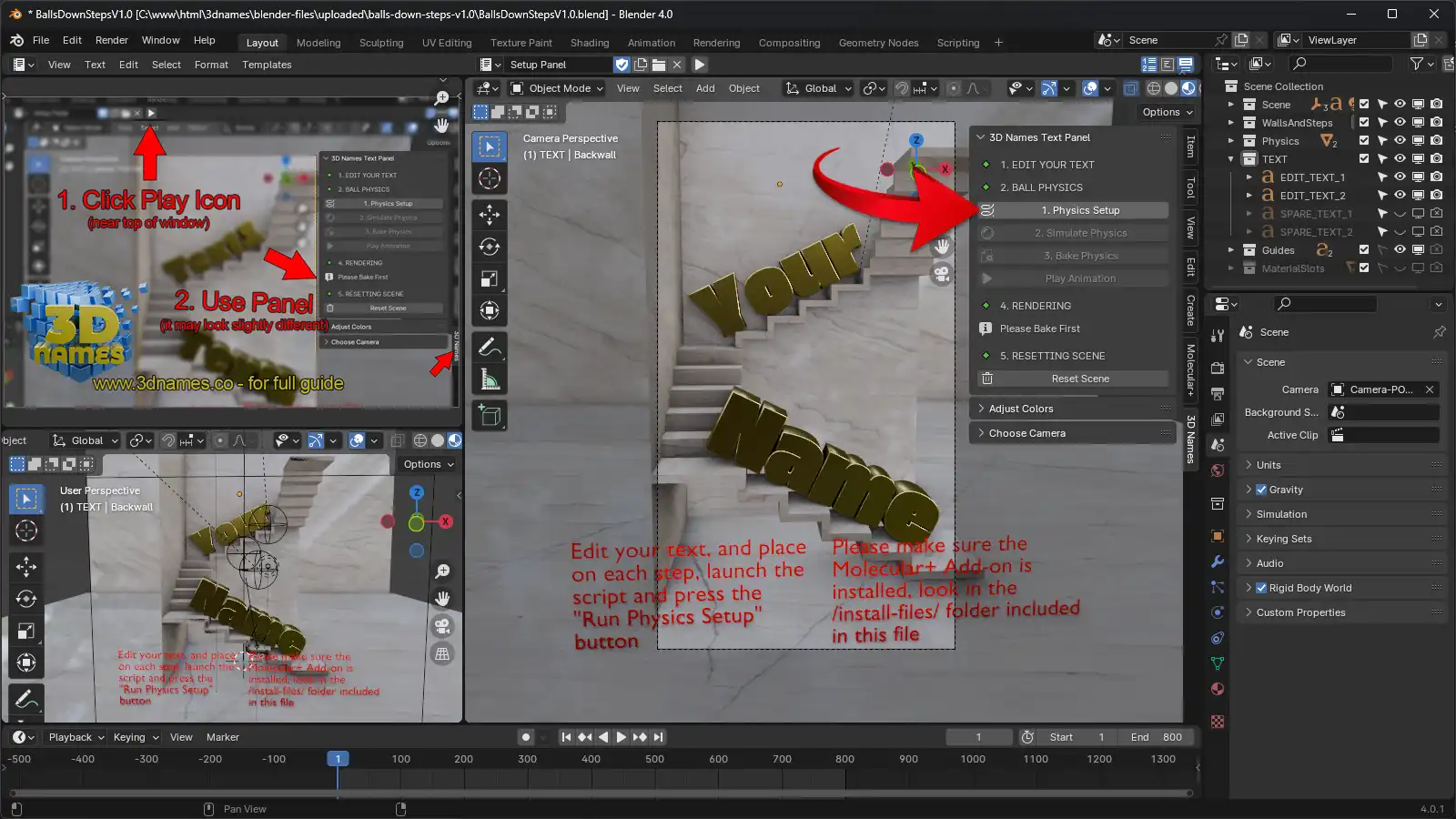Click the Reset Scene trash icon
1456x819 pixels.
(987, 379)
